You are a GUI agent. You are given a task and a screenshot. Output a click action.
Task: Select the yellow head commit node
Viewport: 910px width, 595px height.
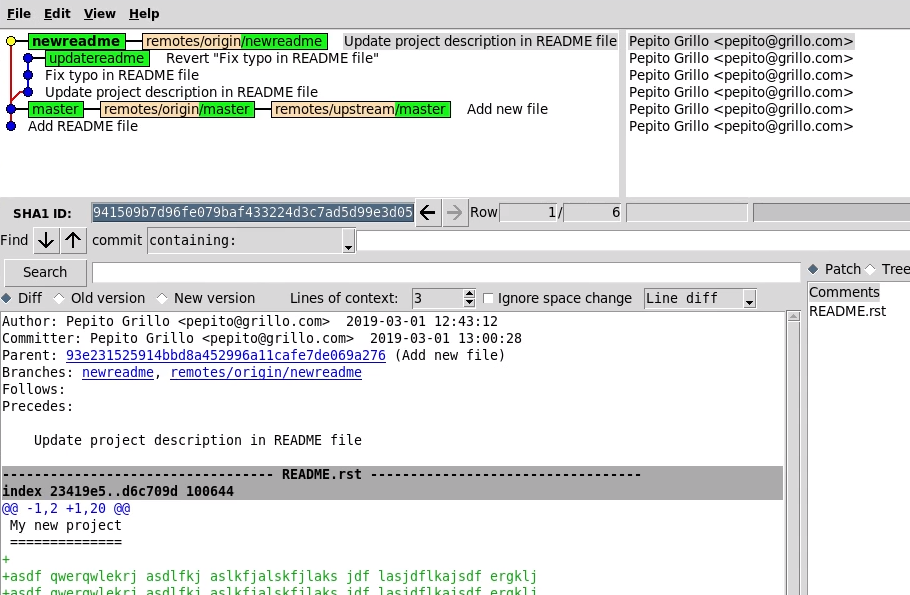pos(11,42)
